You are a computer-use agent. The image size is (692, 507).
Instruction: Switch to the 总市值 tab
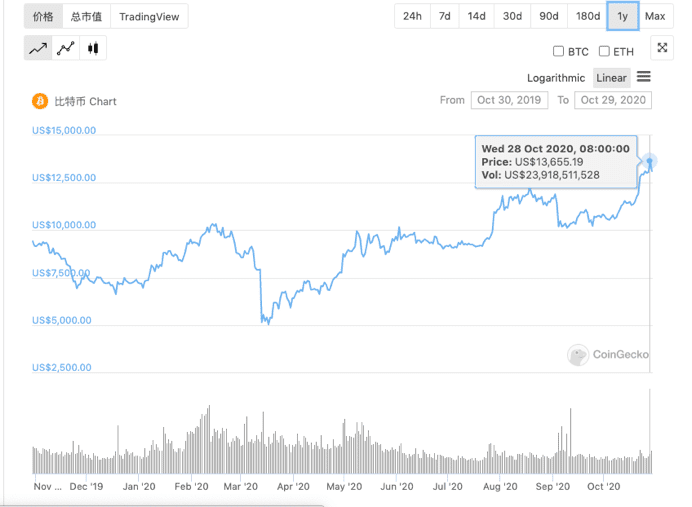click(86, 16)
